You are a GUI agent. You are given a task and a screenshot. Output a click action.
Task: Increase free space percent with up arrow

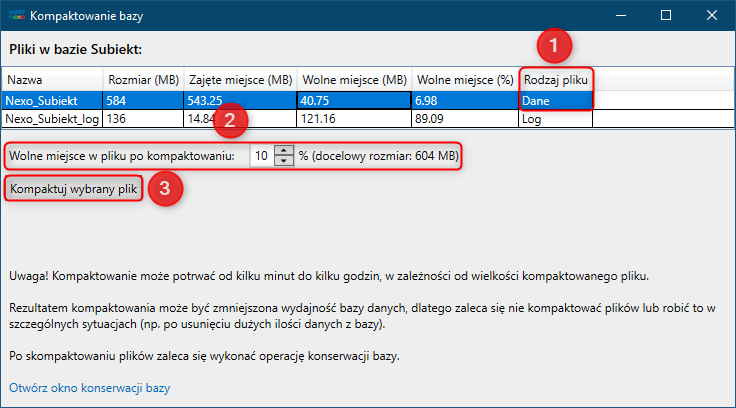click(284, 151)
